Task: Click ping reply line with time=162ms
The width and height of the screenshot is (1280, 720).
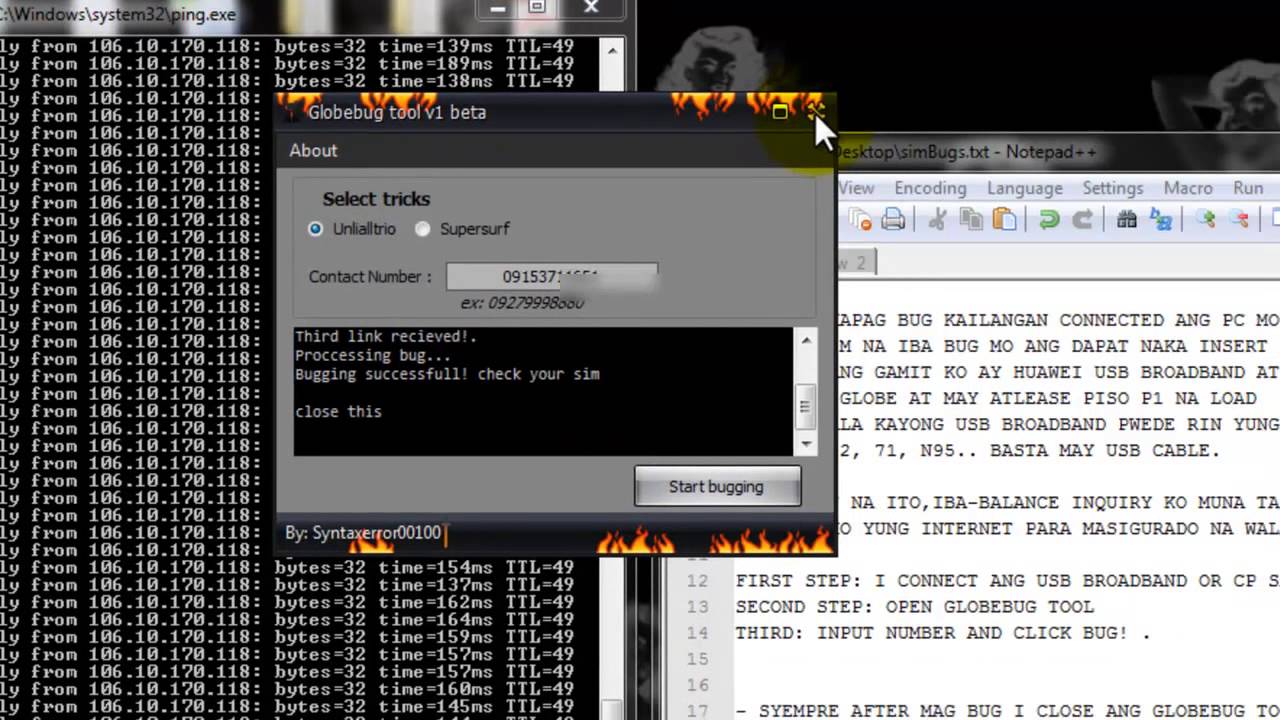Action: pyautogui.click(x=287, y=602)
